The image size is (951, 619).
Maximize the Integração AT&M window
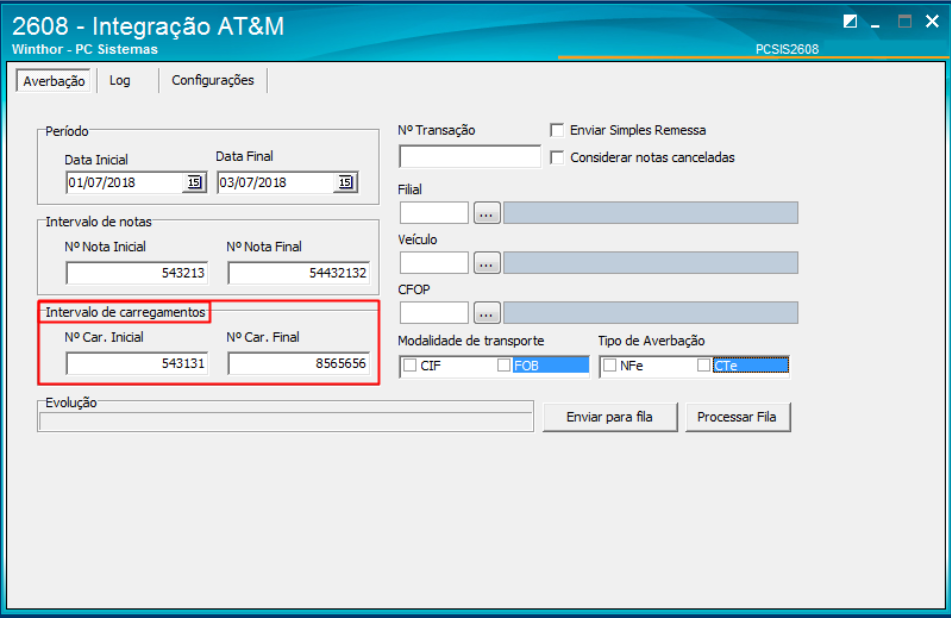(x=904, y=22)
